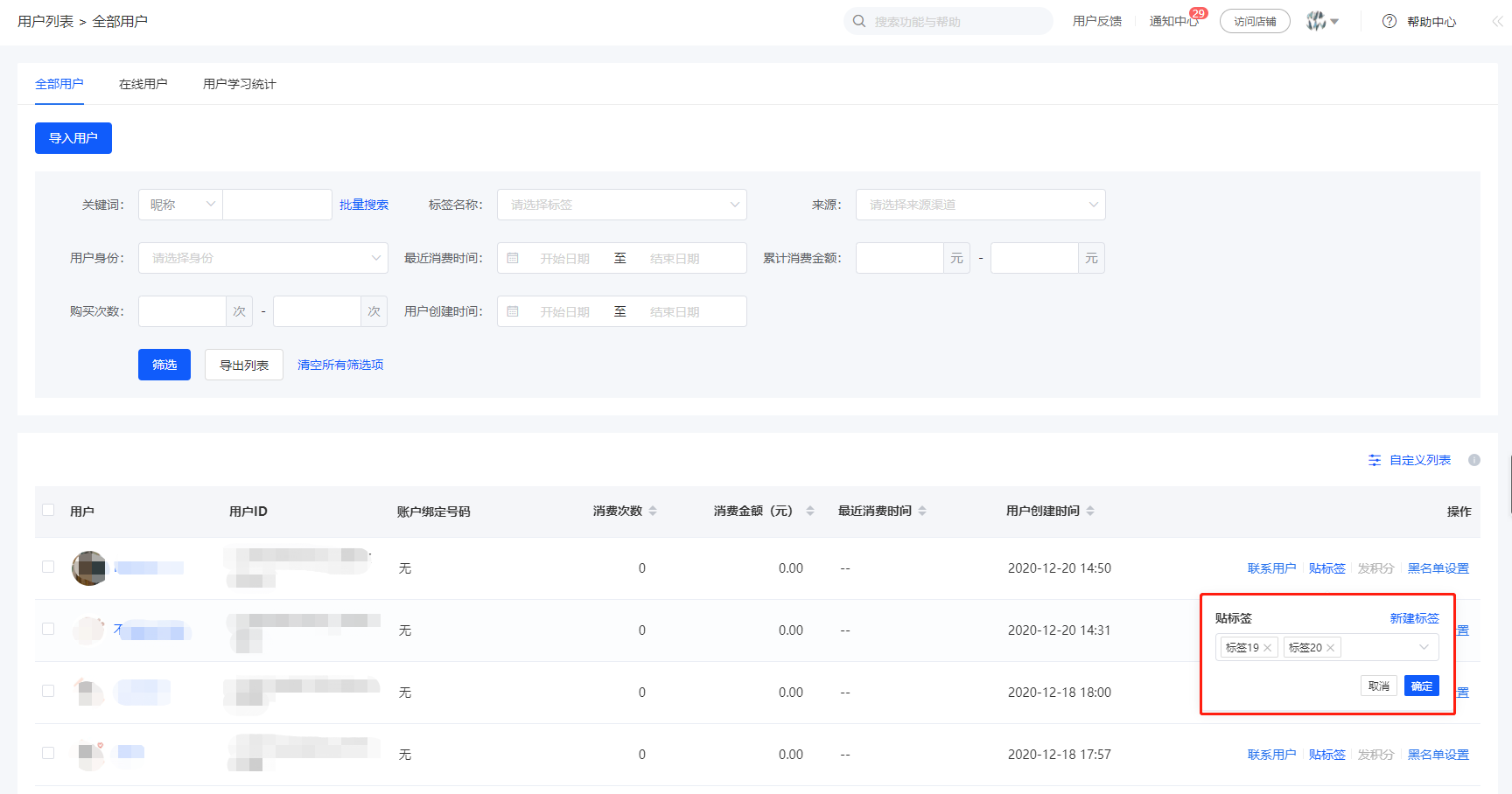
Task: Click the 导出列表 export button
Action: pos(244,365)
